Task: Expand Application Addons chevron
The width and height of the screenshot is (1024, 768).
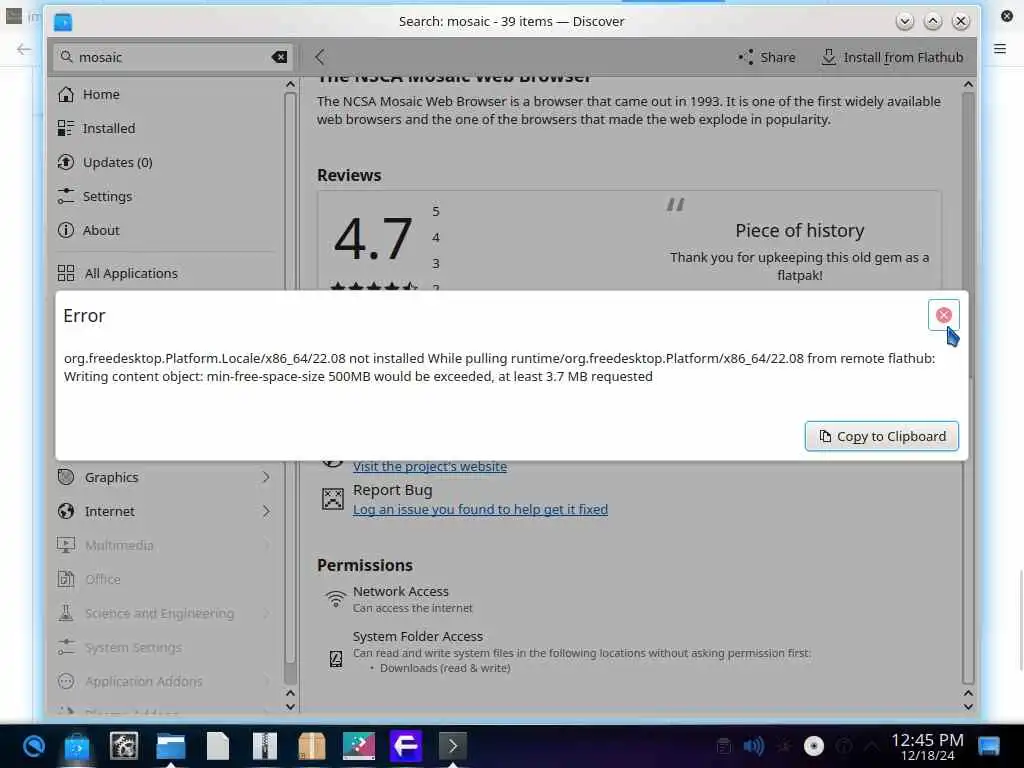Action: [266, 681]
